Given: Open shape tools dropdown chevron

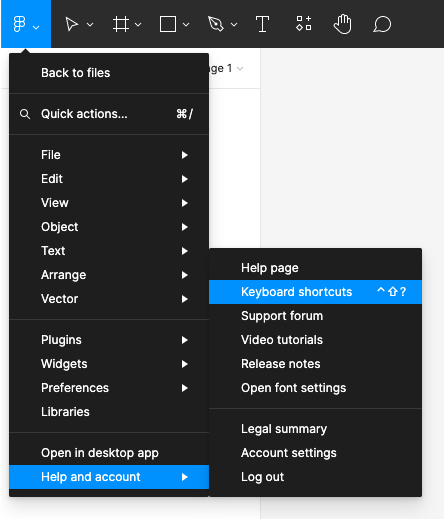Looking at the screenshot, I should tap(186, 24).
